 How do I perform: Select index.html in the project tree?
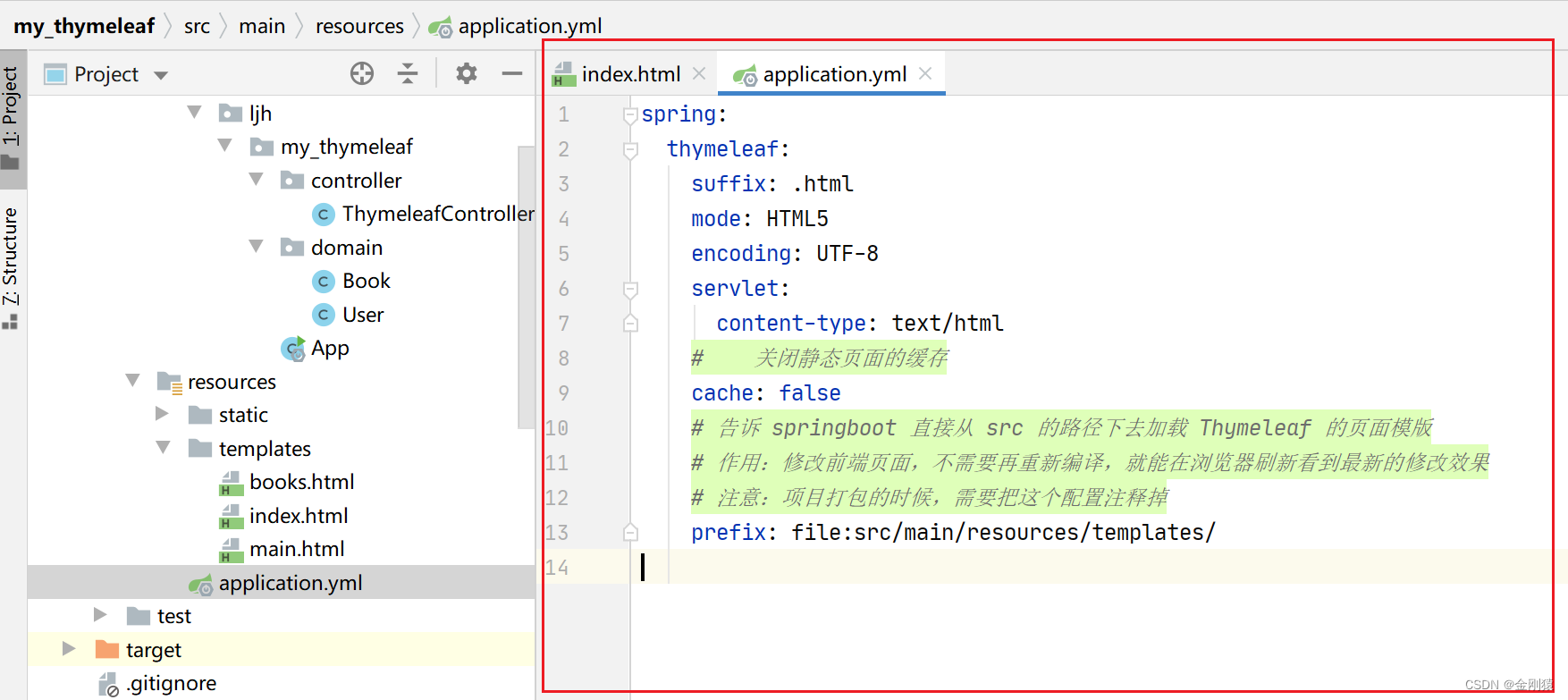click(299, 516)
